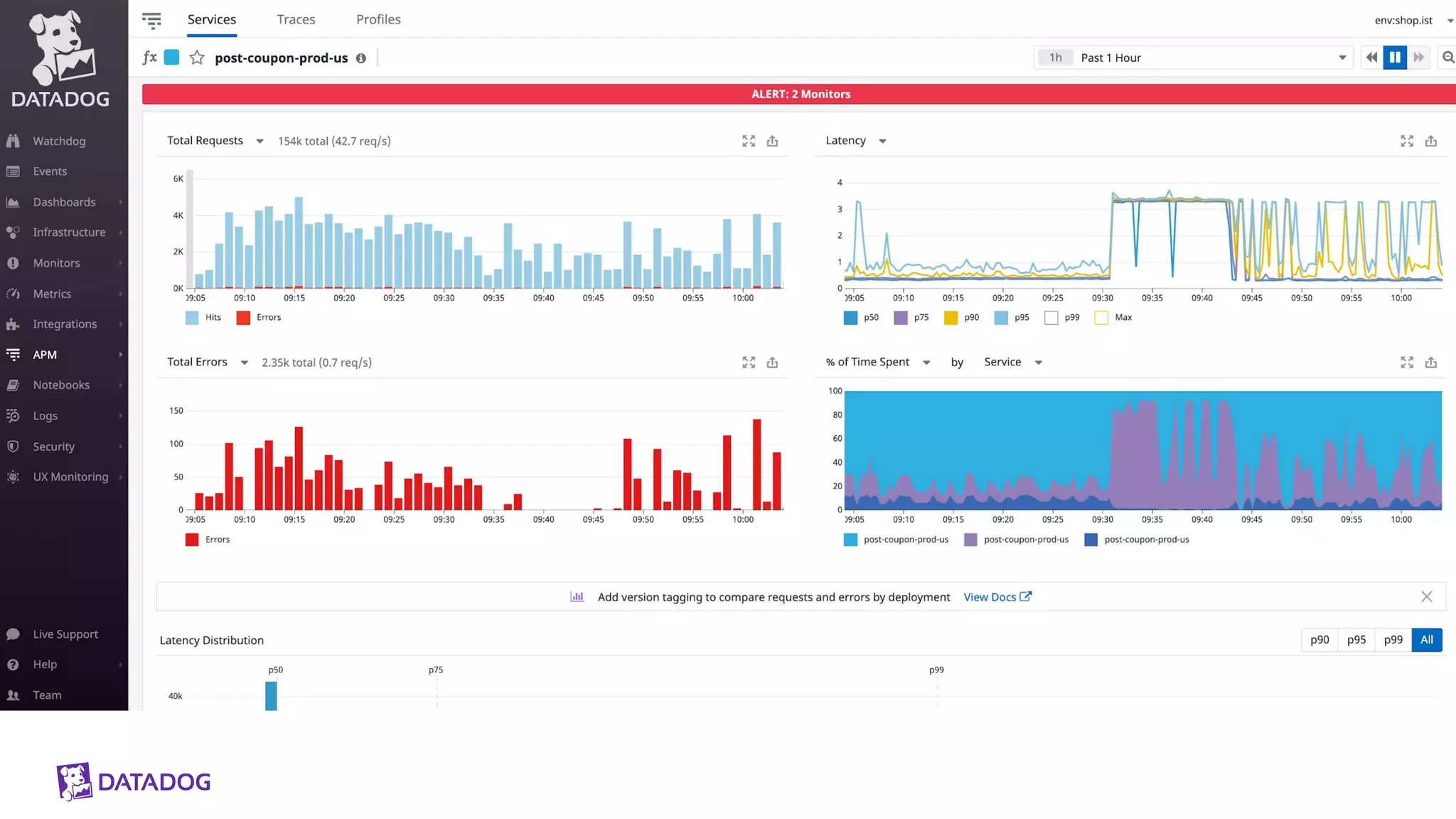Export the % of Time Spent graph

pyautogui.click(x=1431, y=363)
